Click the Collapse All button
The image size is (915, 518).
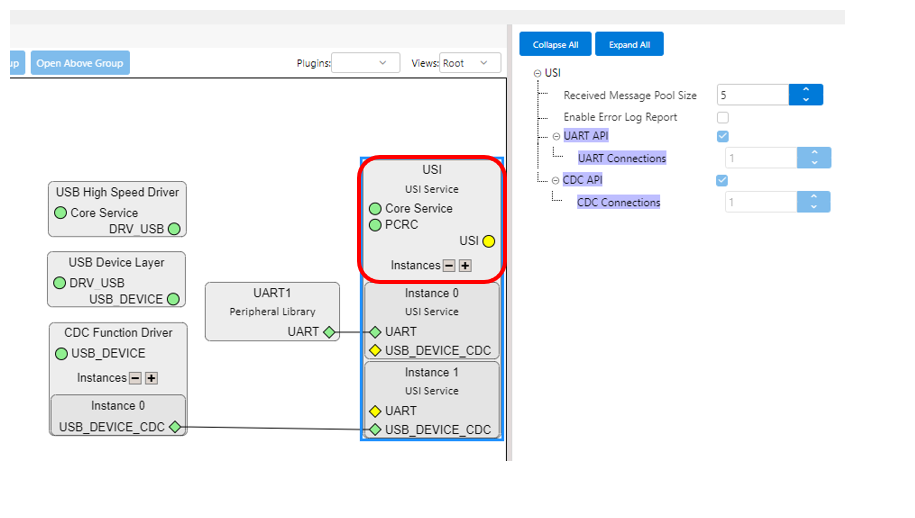click(x=555, y=45)
